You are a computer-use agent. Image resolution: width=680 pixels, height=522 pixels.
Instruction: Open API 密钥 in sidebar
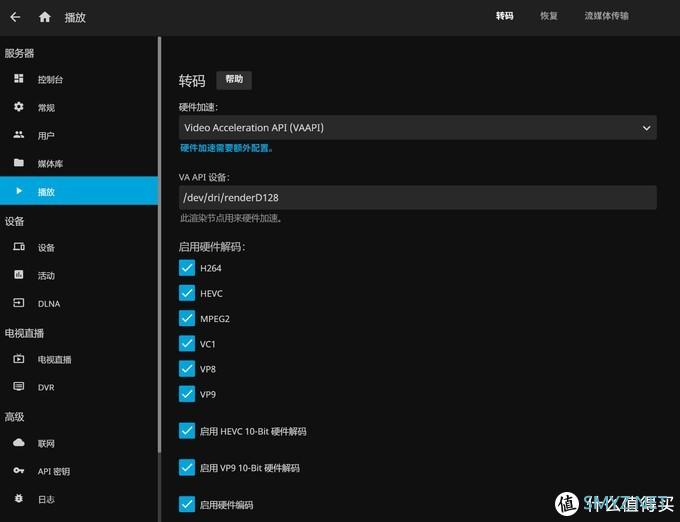pyautogui.click(x=79, y=471)
